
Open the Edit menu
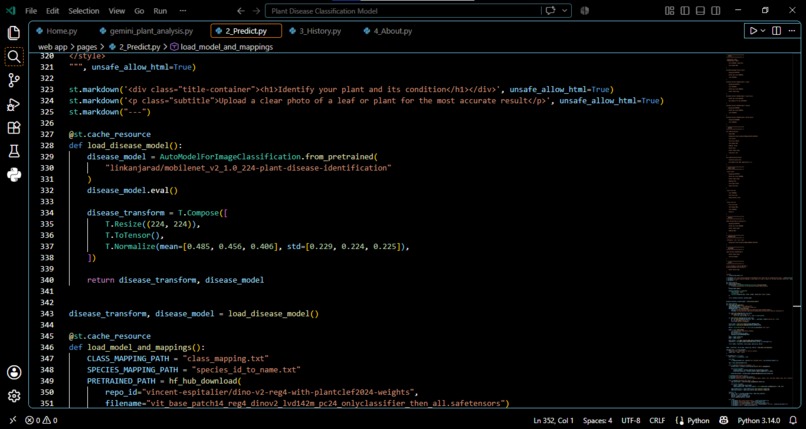point(52,11)
